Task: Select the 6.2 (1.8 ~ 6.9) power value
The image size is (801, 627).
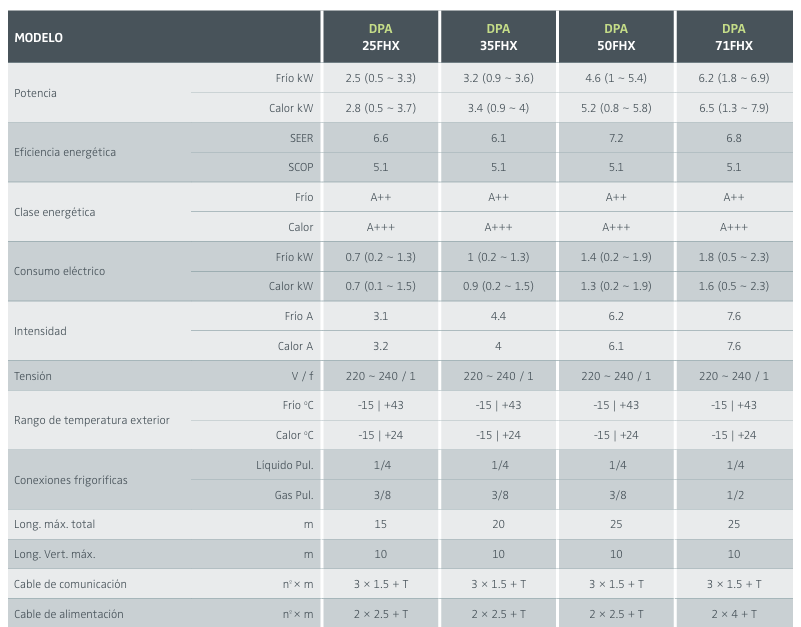Action: (734, 78)
